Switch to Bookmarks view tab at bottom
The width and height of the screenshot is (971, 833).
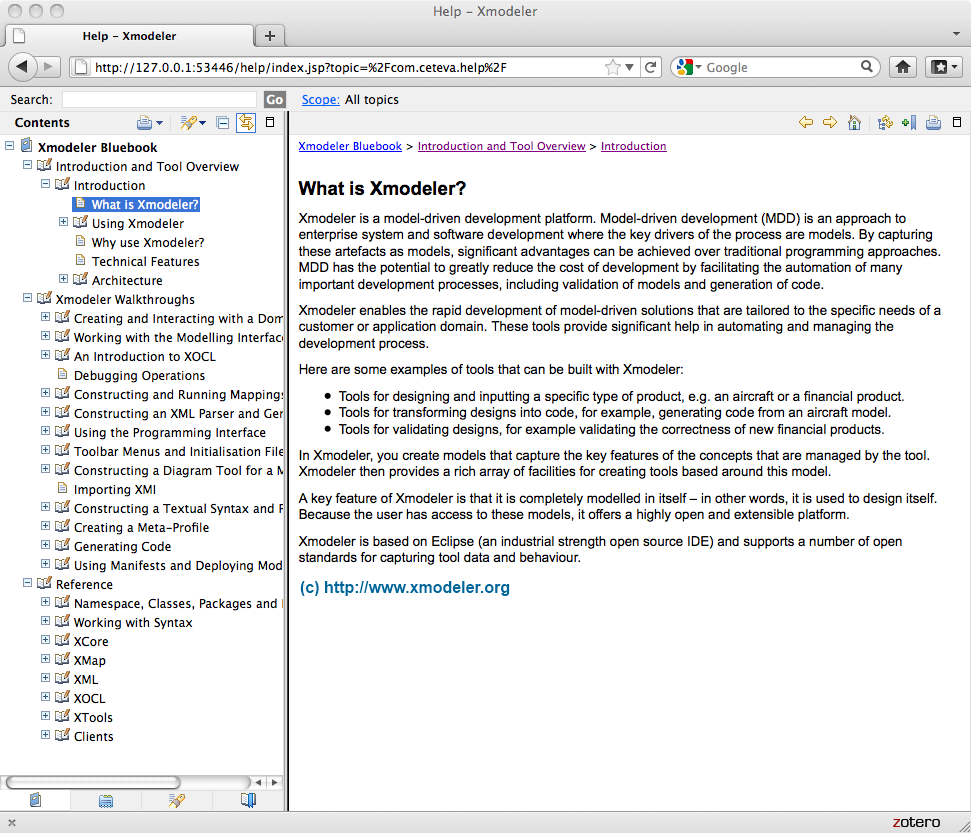tap(248, 800)
